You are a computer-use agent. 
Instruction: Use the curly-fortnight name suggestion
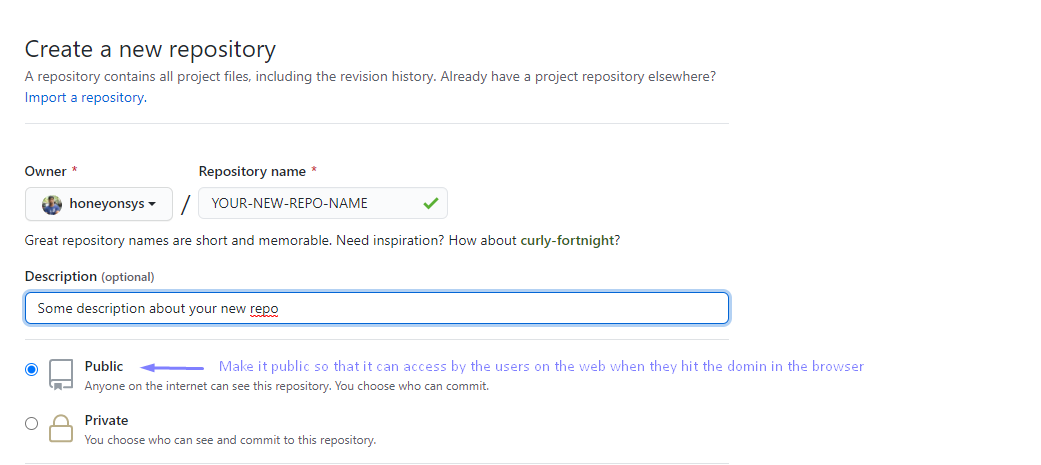567,240
